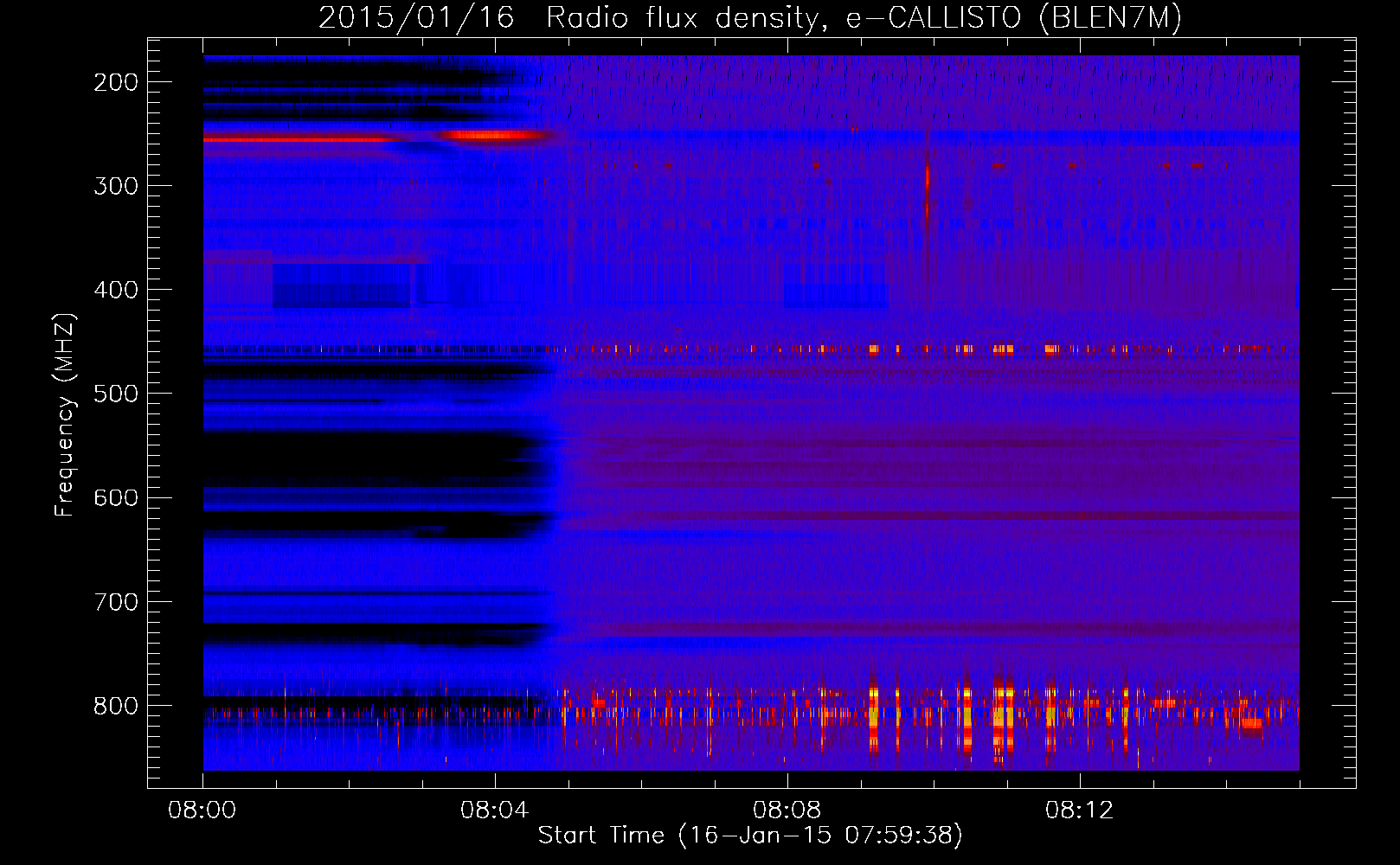Click the 08:12 time tick label
Viewport: 1400px width, 865px height.
click(1080, 811)
